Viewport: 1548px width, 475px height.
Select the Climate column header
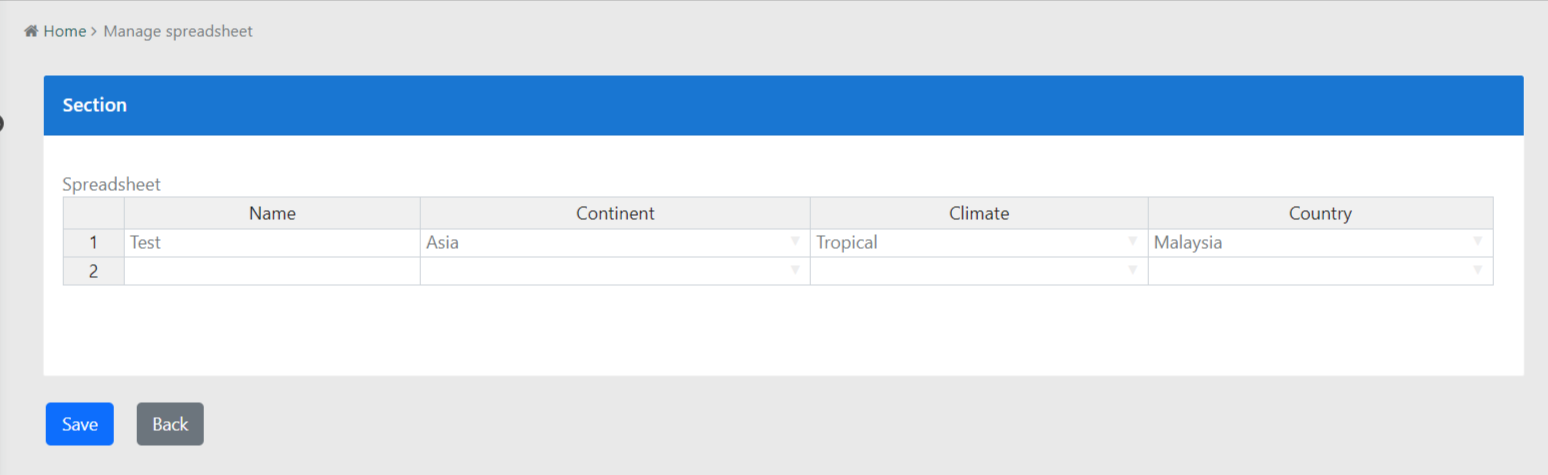[979, 213]
